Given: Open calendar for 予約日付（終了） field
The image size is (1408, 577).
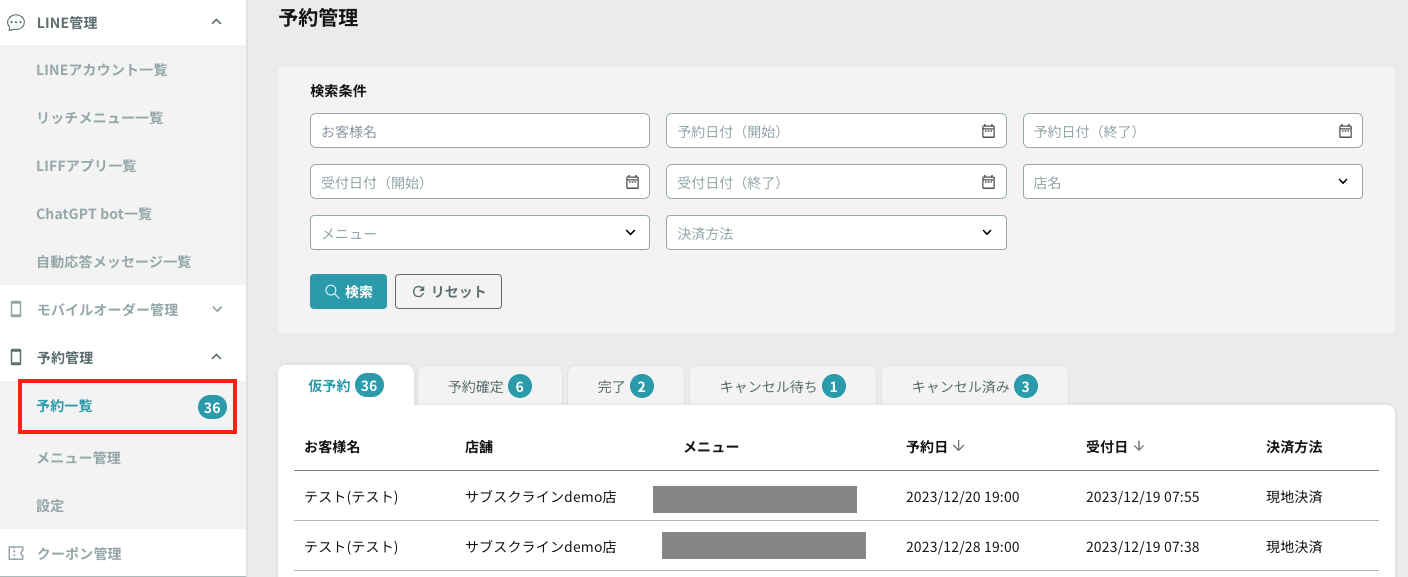Looking at the screenshot, I should click(x=1345, y=130).
